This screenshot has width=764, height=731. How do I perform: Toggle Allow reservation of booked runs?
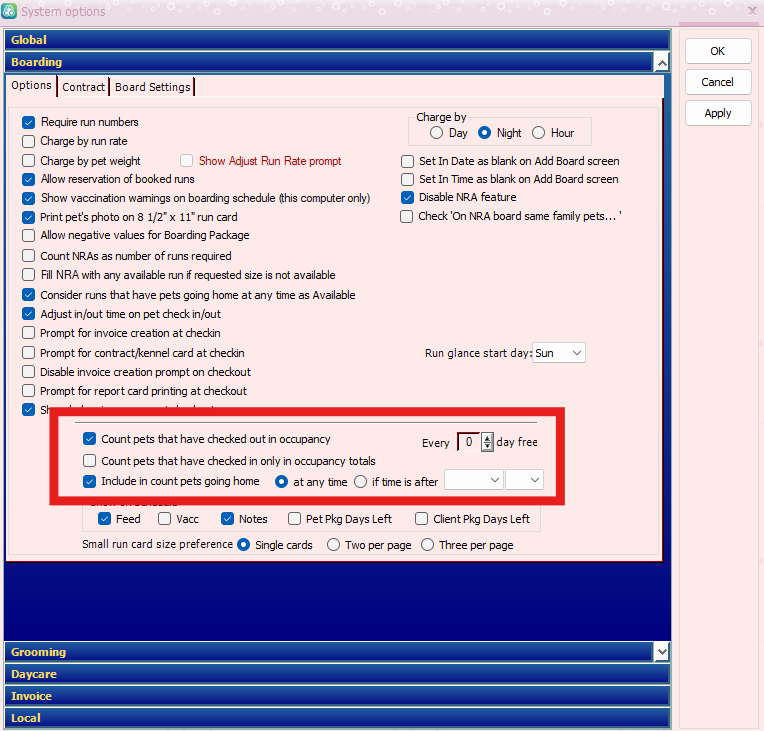tap(29, 179)
